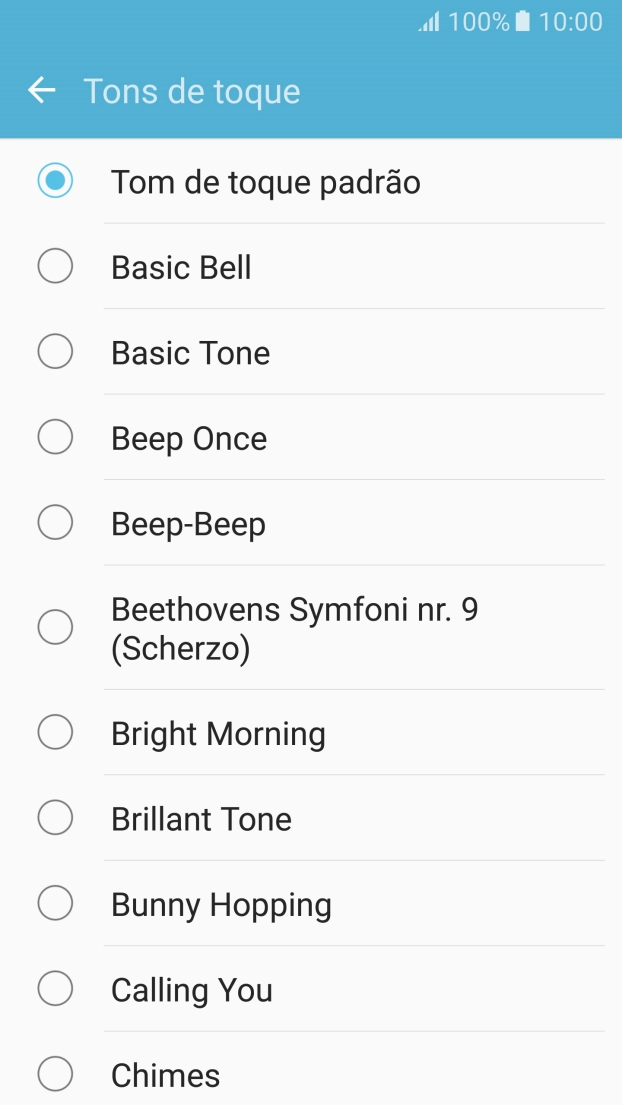622x1105 pixels.
Task: Choose the Basic Tone radio button
Action: click(x=55, y=352)
